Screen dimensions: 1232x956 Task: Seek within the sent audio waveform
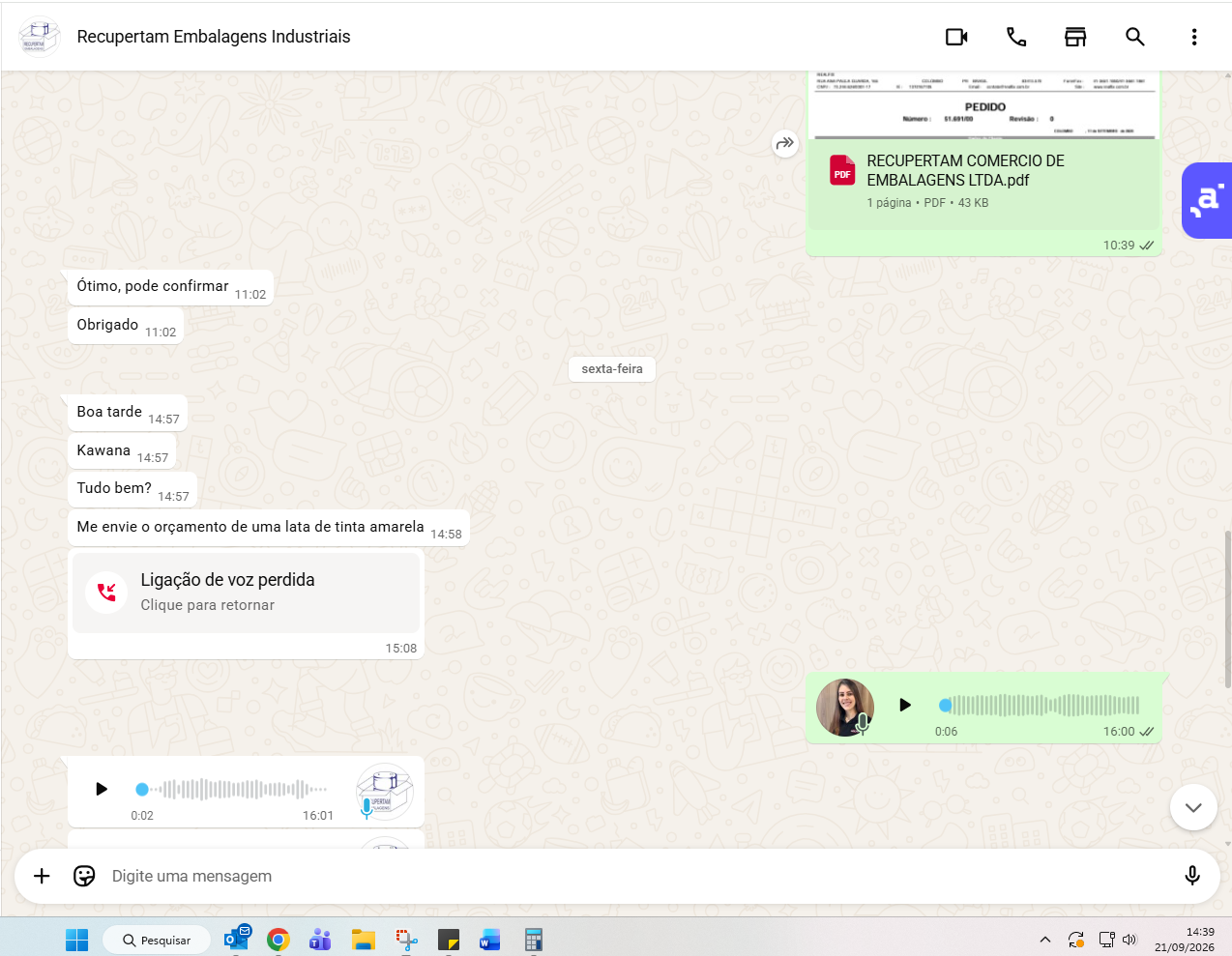coord(1039,705)
